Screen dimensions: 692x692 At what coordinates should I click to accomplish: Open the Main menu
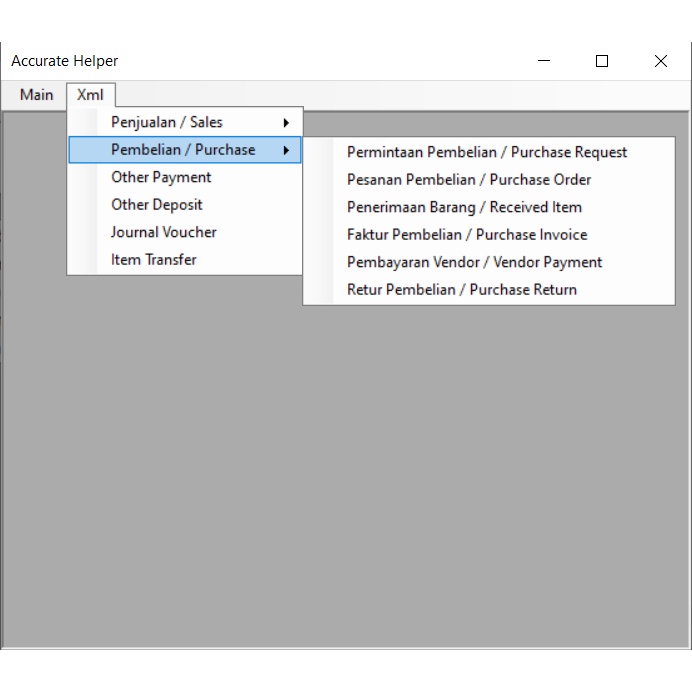pos(37,95)
